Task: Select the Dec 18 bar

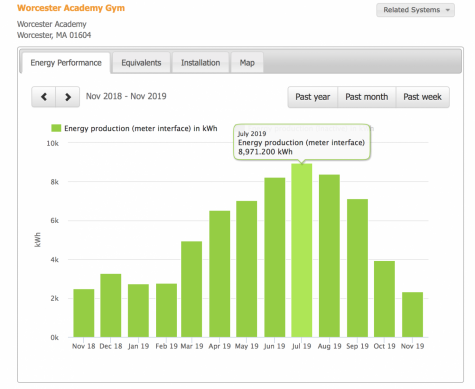Action: (111, 305)
